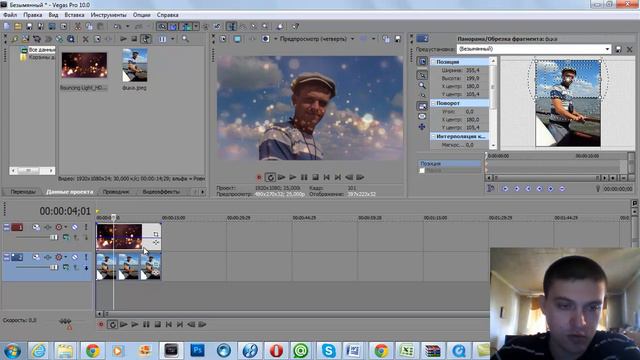
Task: Click the Delete X icon in project media toolbar
Action: pos(86,39)
